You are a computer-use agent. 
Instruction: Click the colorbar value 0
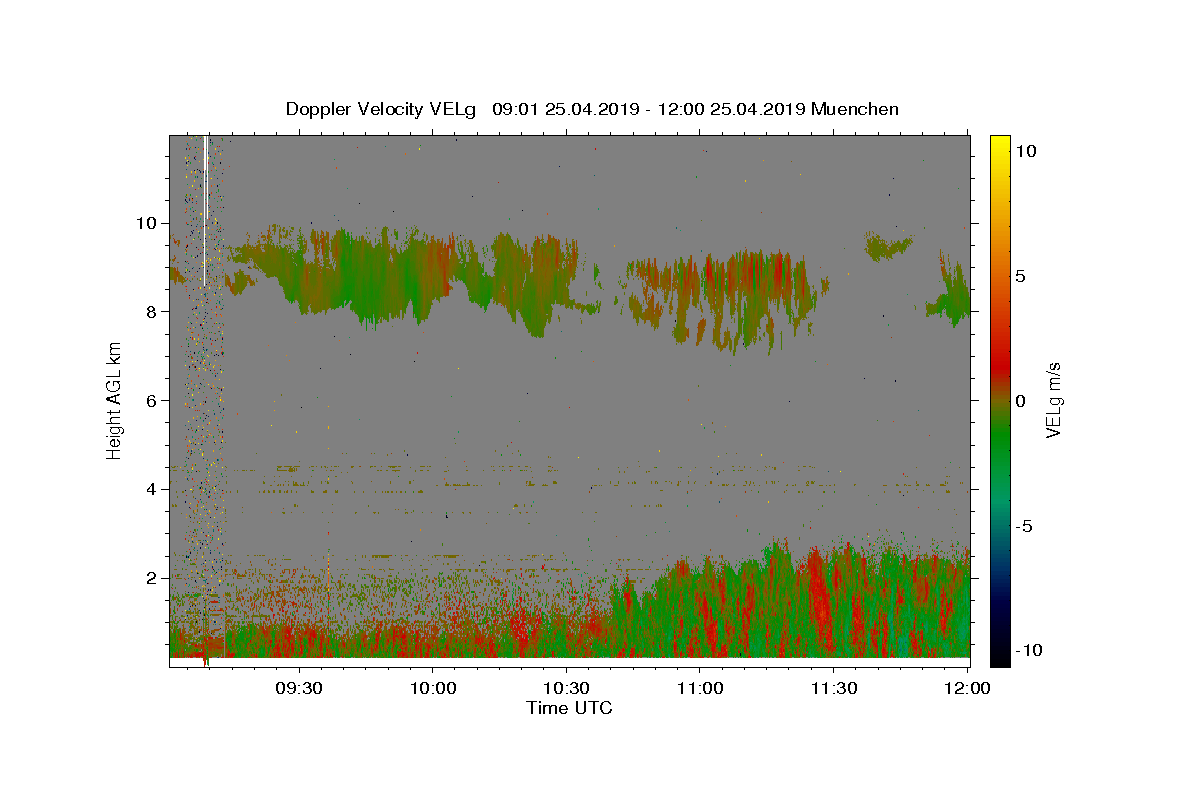click(1021, 401)
